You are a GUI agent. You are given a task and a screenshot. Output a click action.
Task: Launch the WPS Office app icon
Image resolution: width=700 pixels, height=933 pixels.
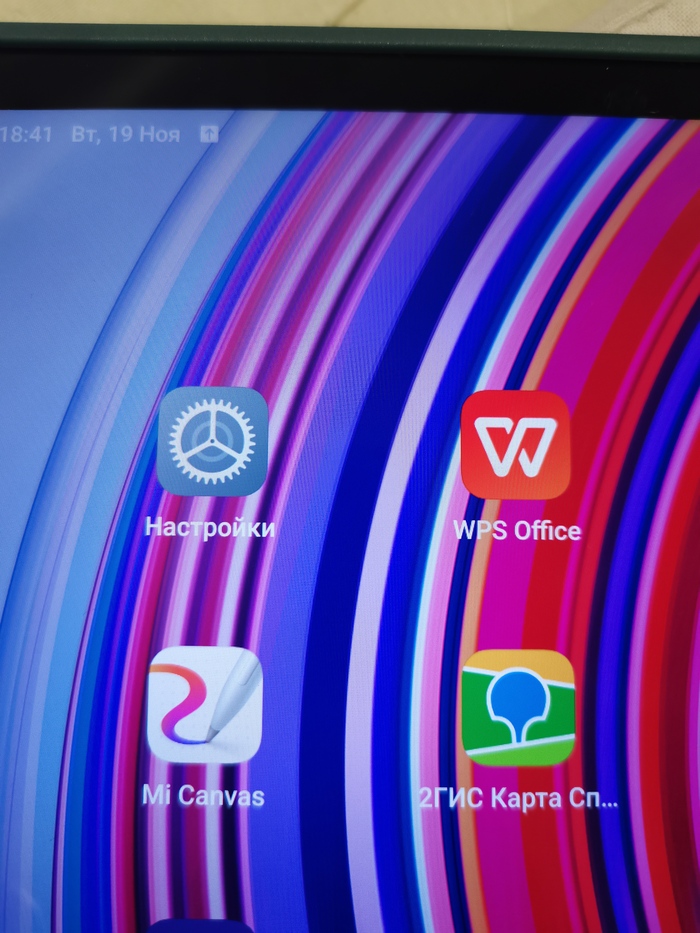[x=515, y=444]
